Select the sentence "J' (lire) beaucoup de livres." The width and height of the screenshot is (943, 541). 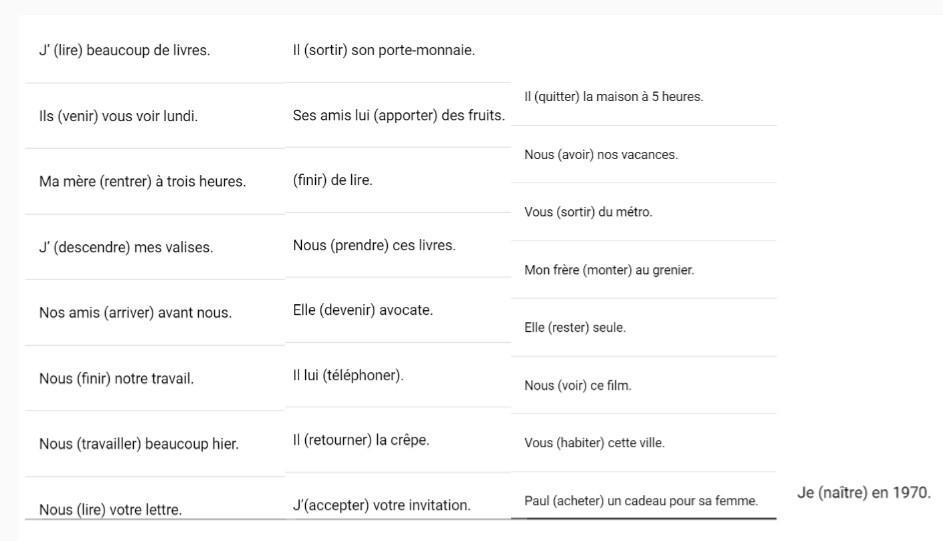124,50
